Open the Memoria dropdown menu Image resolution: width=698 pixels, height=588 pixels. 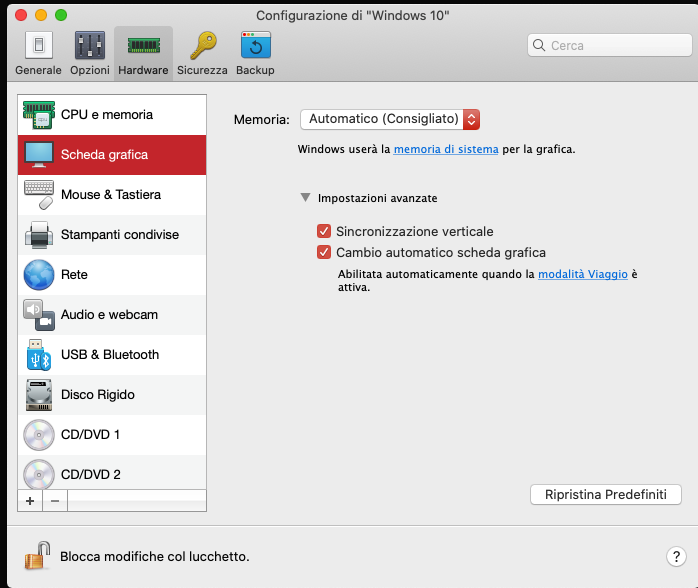pos(390,119)
